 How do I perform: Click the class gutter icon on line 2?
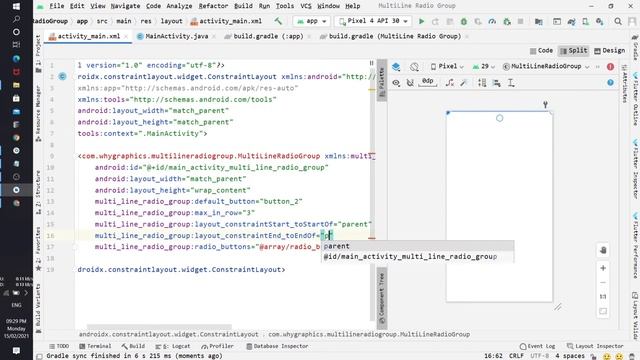click(62, 76)
